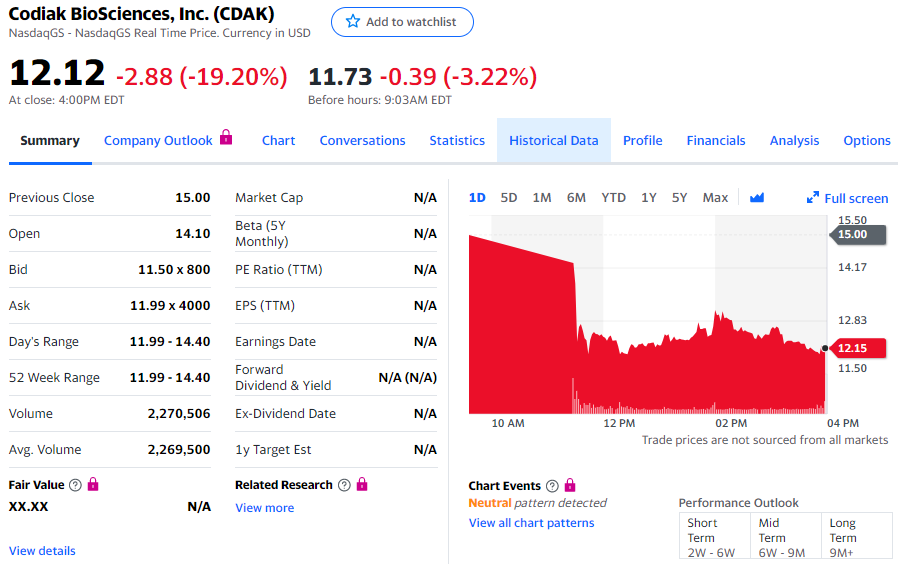Go to the Statistics tab
This screenshot has height=564, width=898.
457,141
